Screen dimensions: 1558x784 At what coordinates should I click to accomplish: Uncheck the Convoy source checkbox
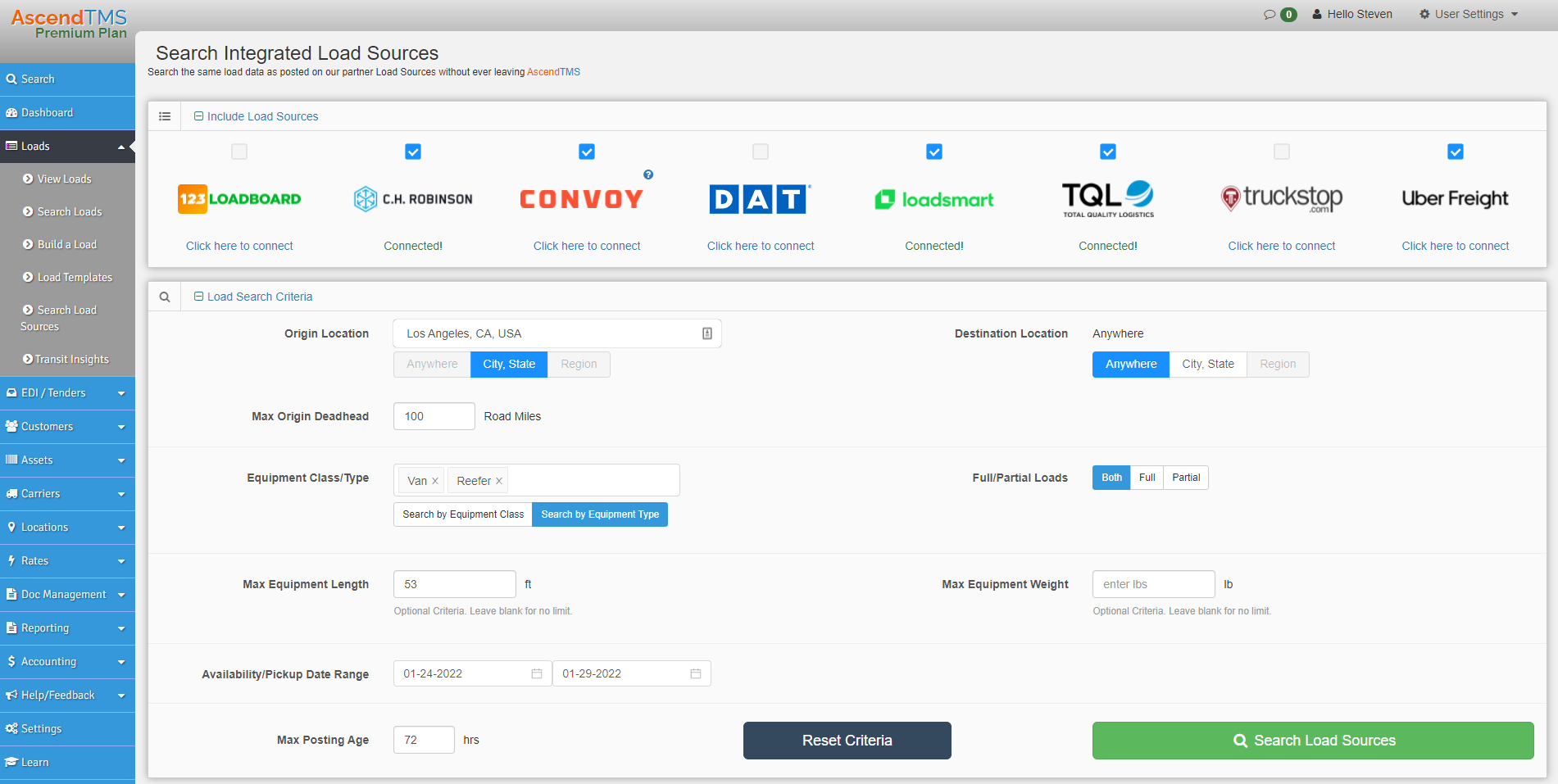(587, 152)
